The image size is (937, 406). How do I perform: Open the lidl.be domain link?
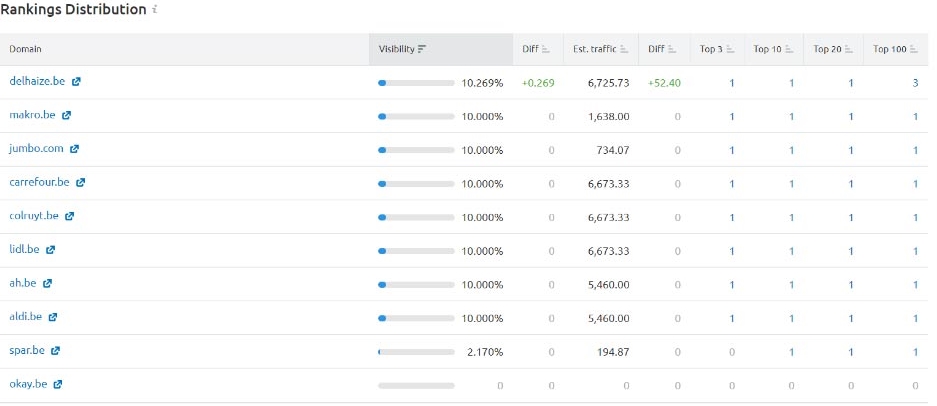(x=25, y=249)
